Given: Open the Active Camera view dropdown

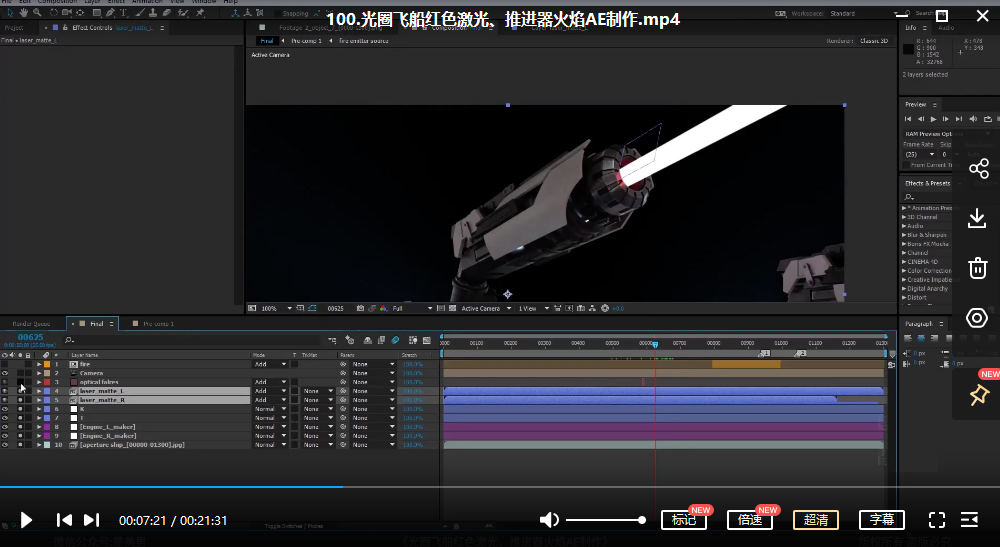Looking at the screenshot, I should pyautogui.click(x=486, y=308).
